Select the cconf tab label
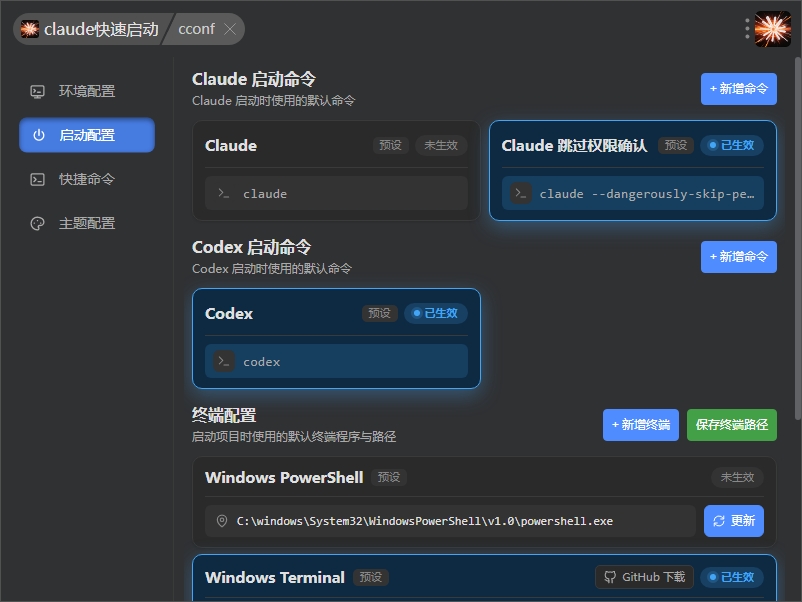802x602 pixels. tap(196, 29)
